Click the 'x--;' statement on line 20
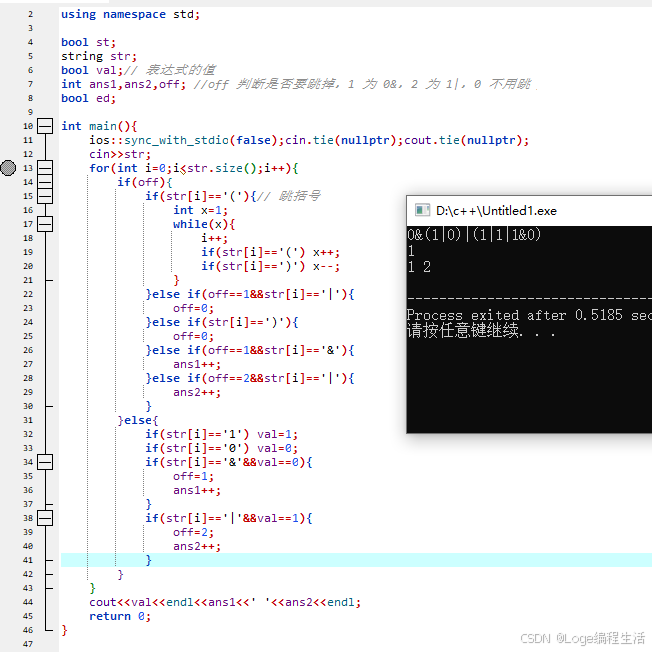Image resolution: width=652 pixels, height=652 pixels. [x=326, y=266]
